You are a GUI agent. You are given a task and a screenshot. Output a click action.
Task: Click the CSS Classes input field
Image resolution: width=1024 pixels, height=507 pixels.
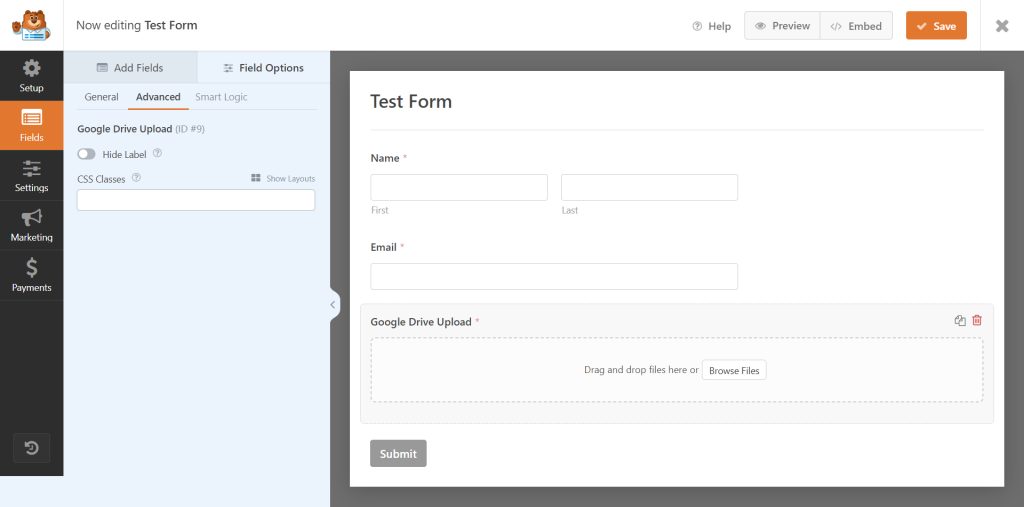point(196,200)
